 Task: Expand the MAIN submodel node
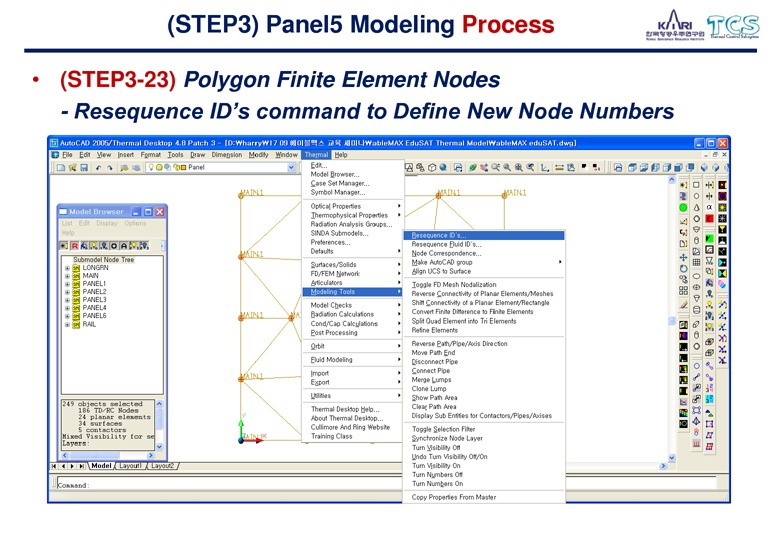67,276
